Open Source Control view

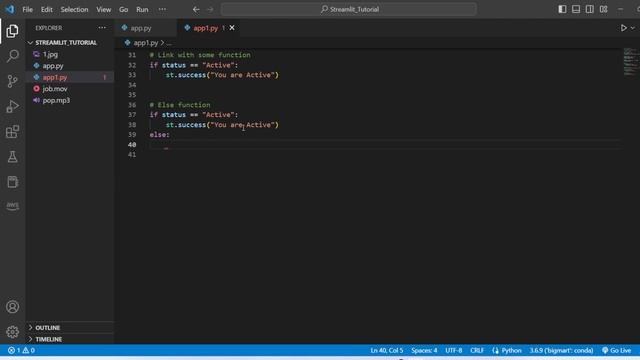pos(12,81)
